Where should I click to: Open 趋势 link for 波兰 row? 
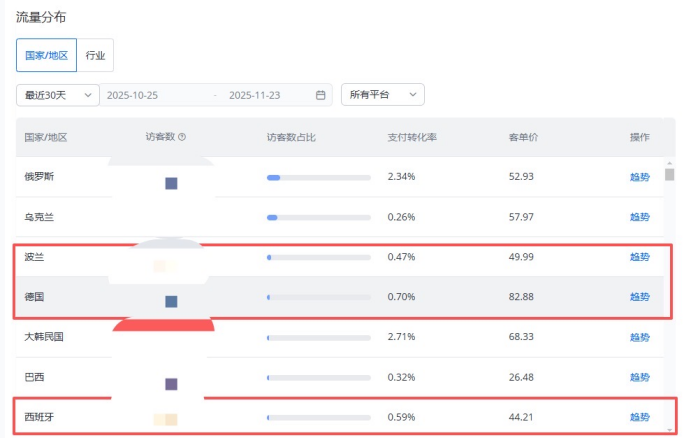tap(639, 257)
